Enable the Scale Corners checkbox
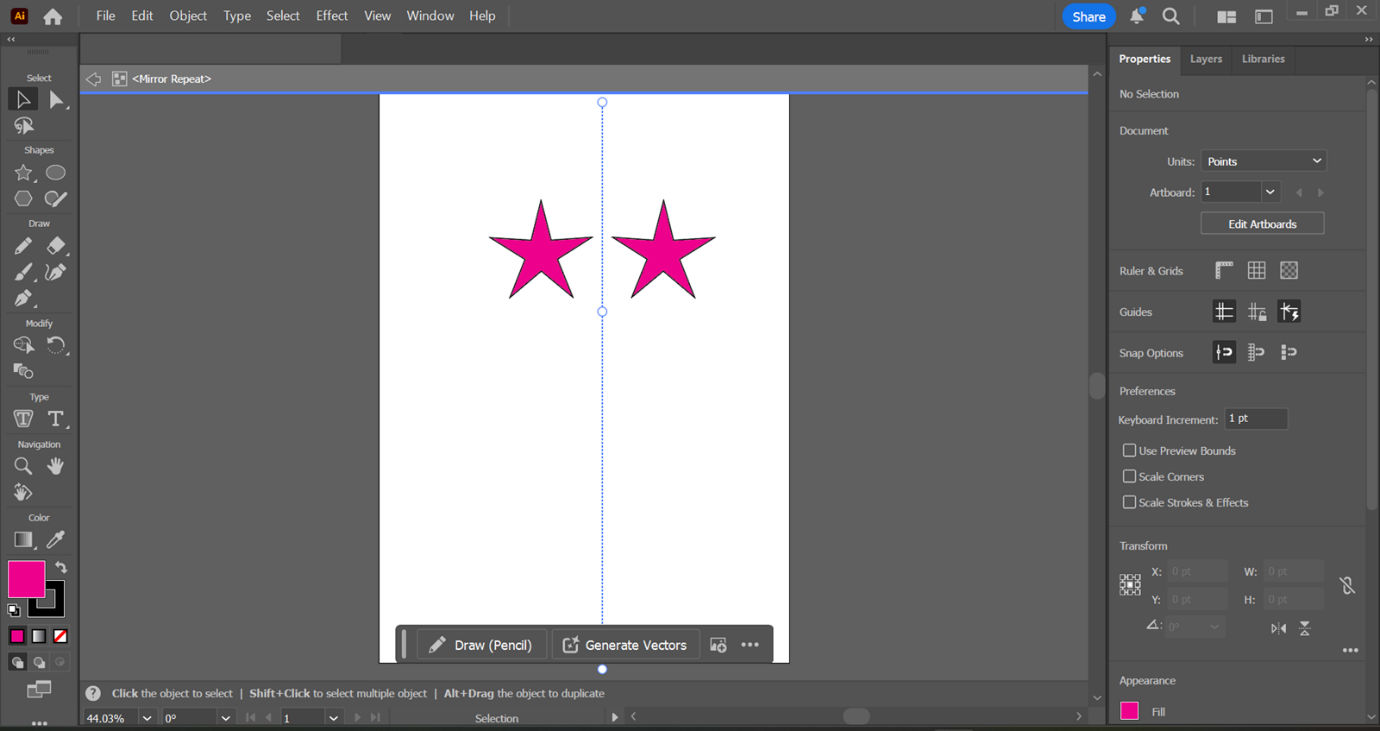Viewport: 1380px width, 731px height. 1129,476
